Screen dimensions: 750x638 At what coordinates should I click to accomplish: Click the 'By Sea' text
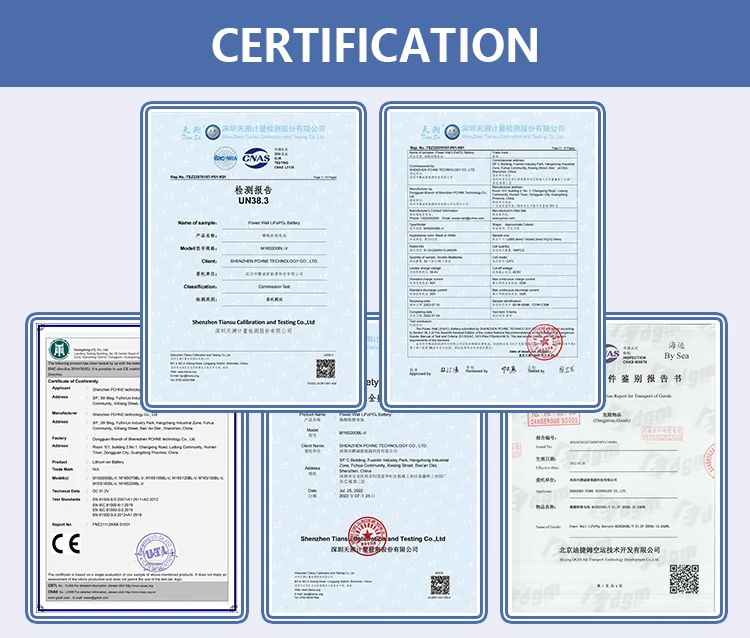point(676,356)
